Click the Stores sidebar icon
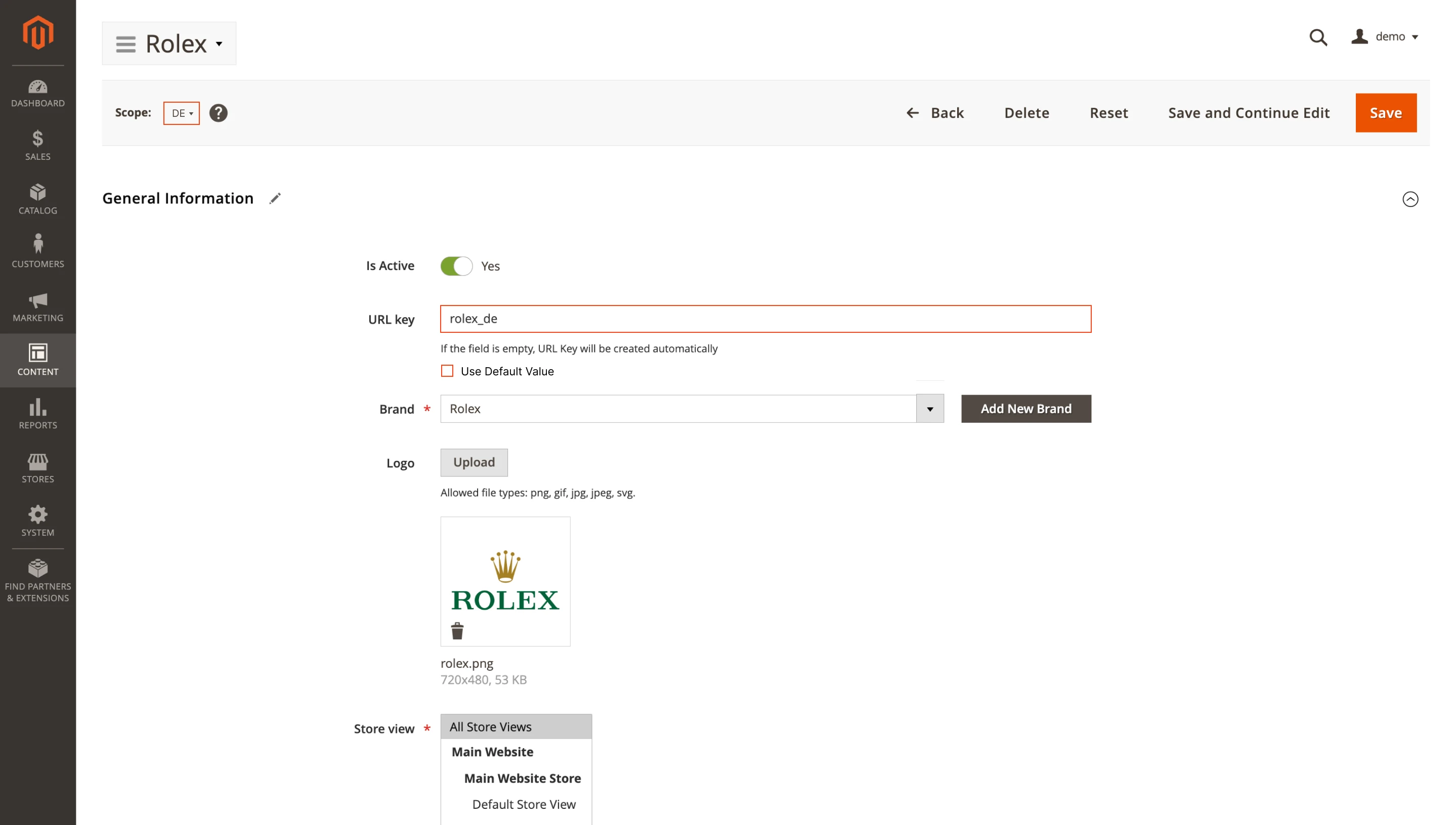The image size is (1456, 825). (x=37, y=467)
